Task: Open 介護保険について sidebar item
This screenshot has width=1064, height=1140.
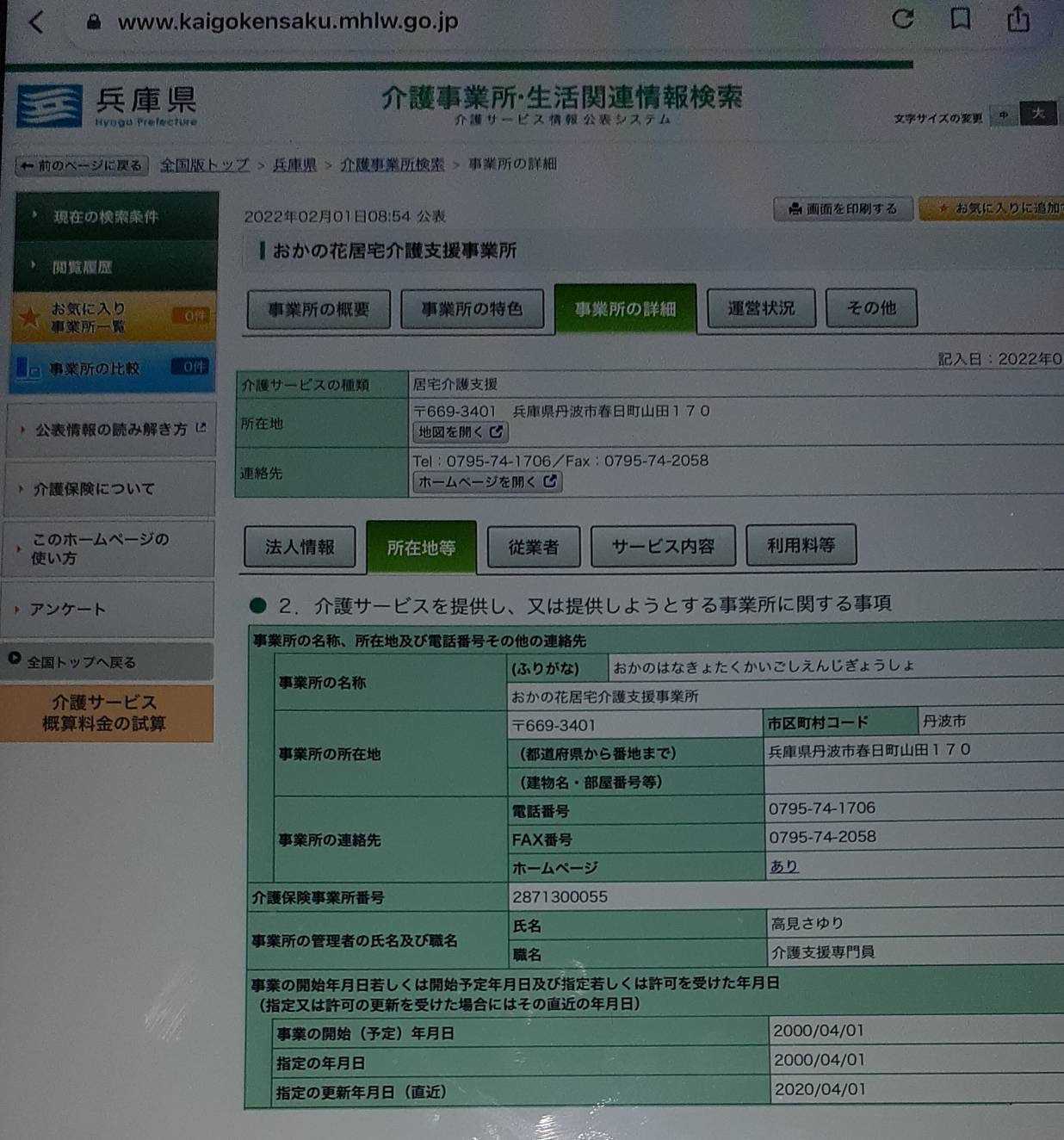Action: pyautogui.click(x=109, y=489)
